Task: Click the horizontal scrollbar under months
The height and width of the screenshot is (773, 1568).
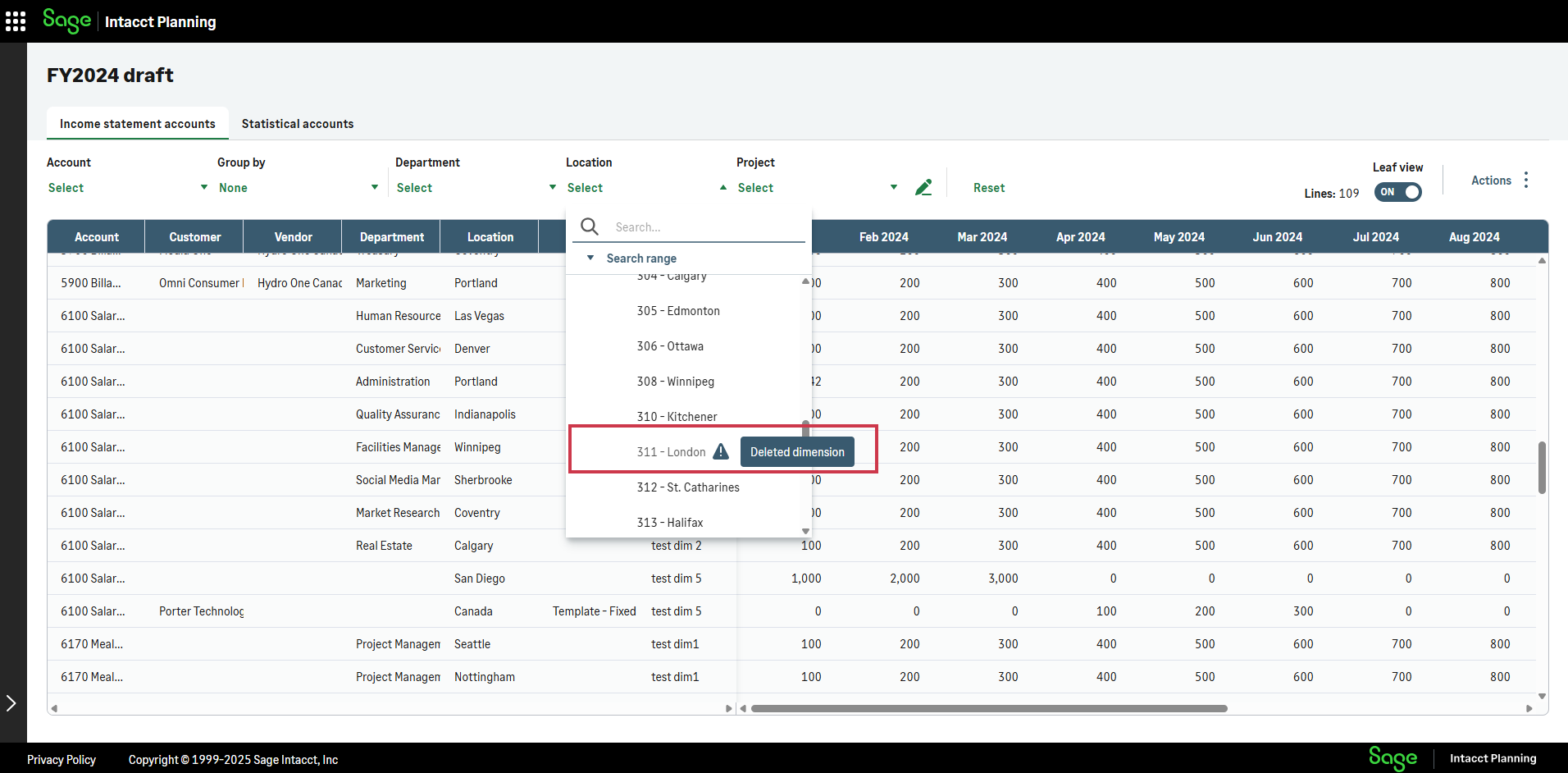Action: pos(988,708)
